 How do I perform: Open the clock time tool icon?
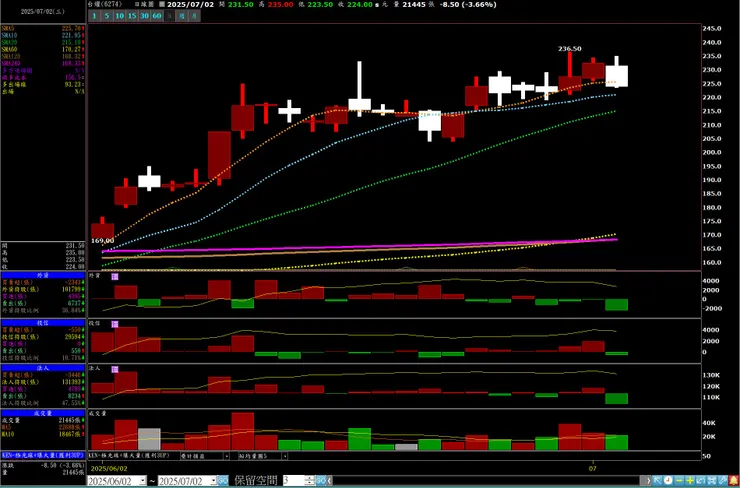click(x=668, y=481)
